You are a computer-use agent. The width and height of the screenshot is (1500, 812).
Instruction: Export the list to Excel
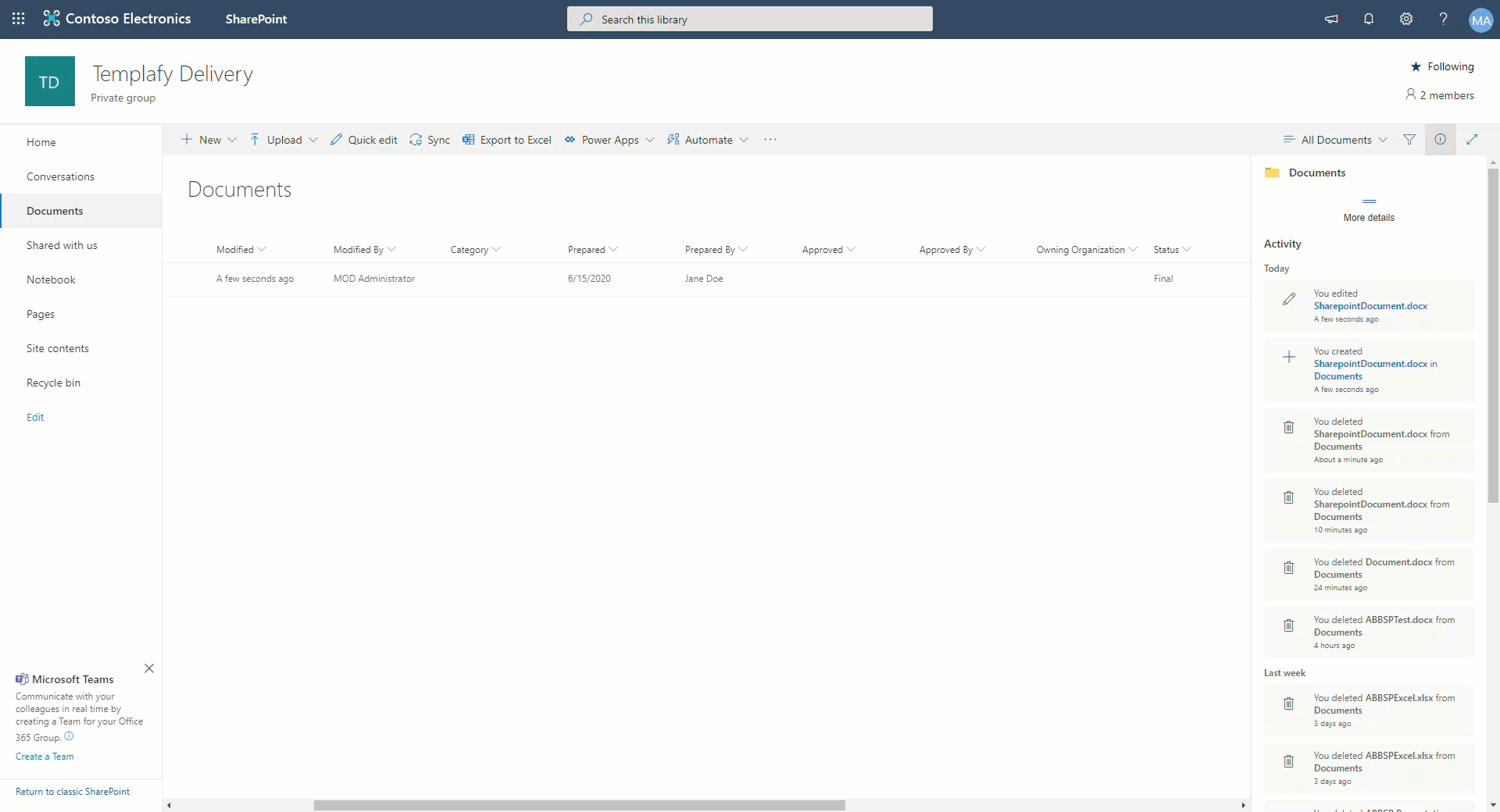tap(507, 140)
